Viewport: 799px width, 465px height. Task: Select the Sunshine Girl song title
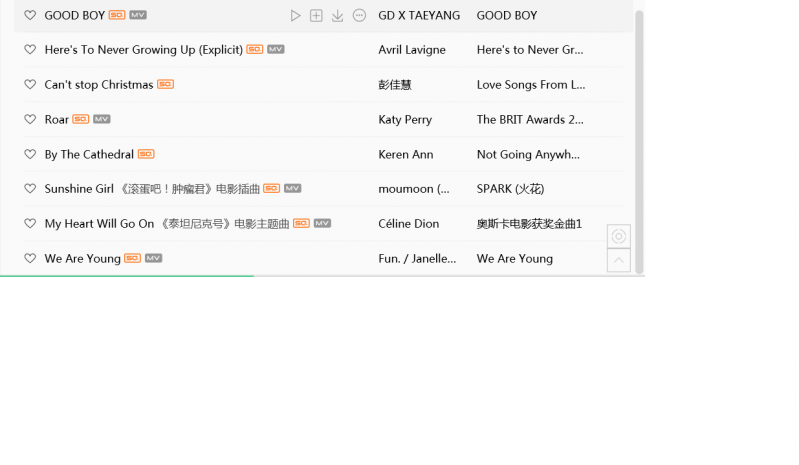(x=79, y=189)
